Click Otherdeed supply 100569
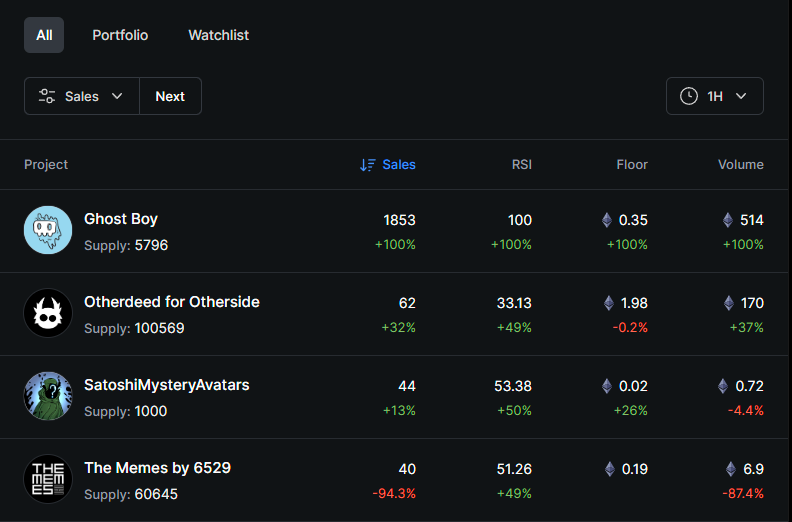 (x=160, y=328)
